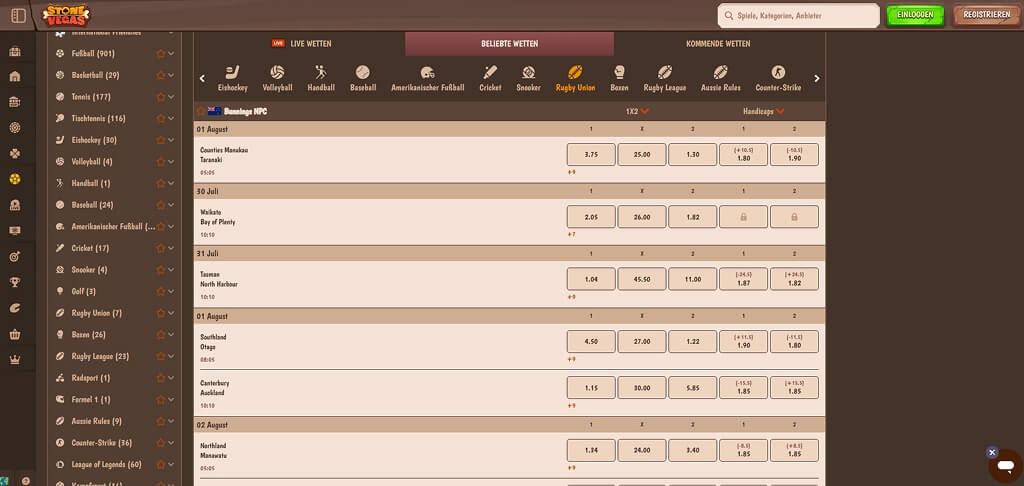Open the Handicaps market dropdown

point(763,111)
